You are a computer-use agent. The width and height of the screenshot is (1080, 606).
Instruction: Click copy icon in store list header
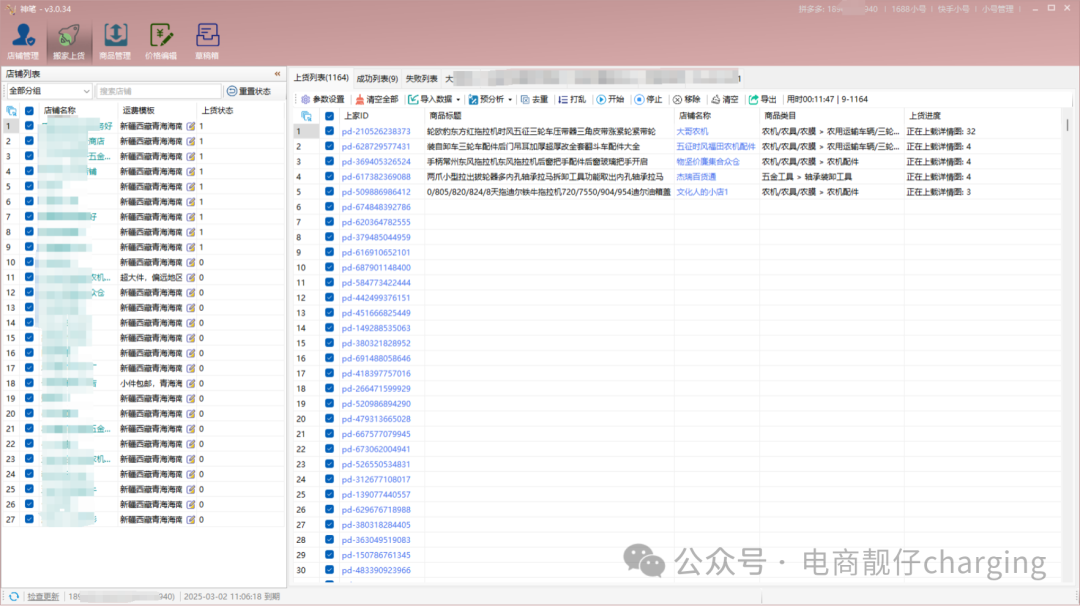coord(12,110)
